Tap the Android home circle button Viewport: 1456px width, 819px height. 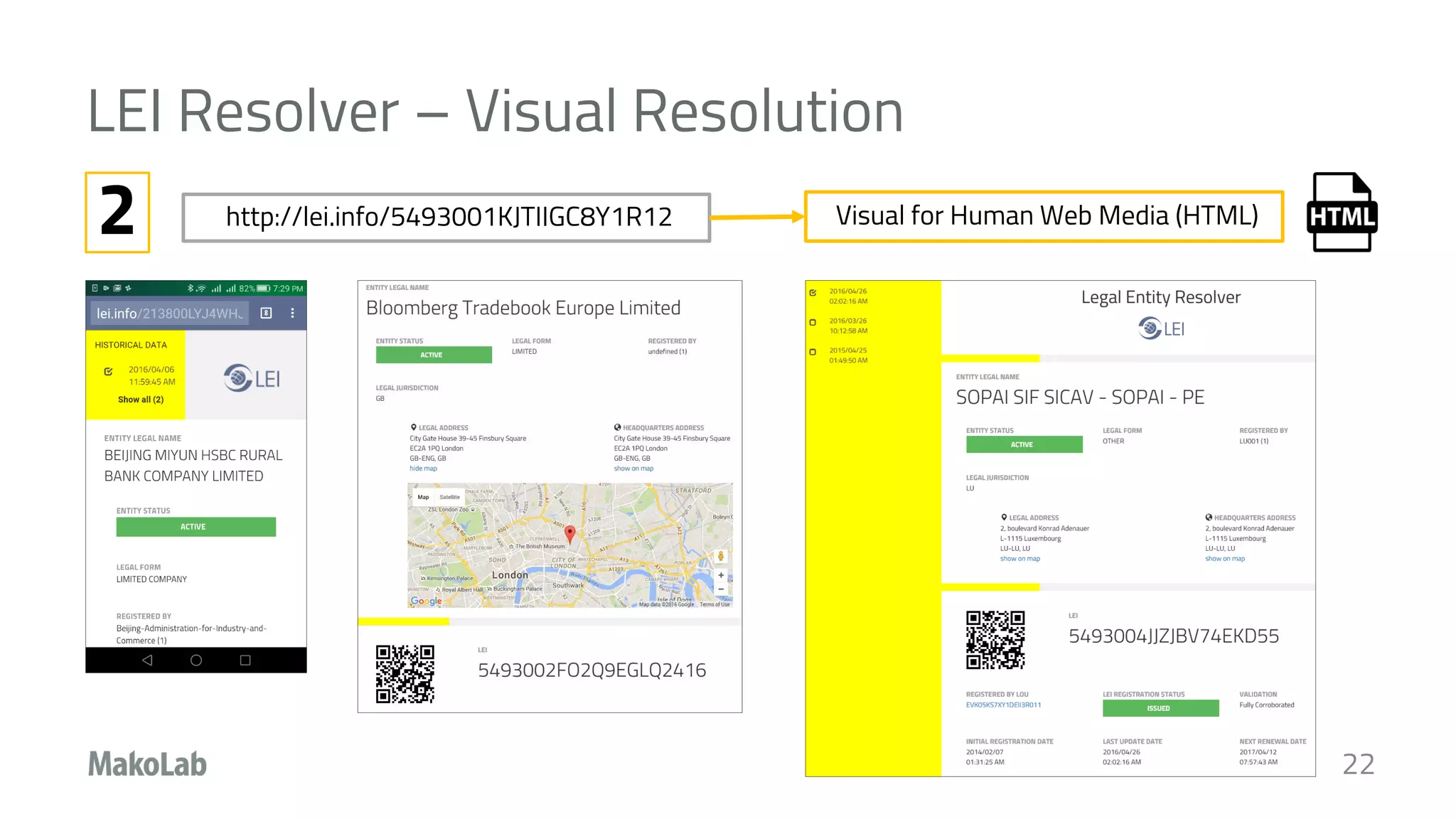pyautogui.click(x=196, y=660)
